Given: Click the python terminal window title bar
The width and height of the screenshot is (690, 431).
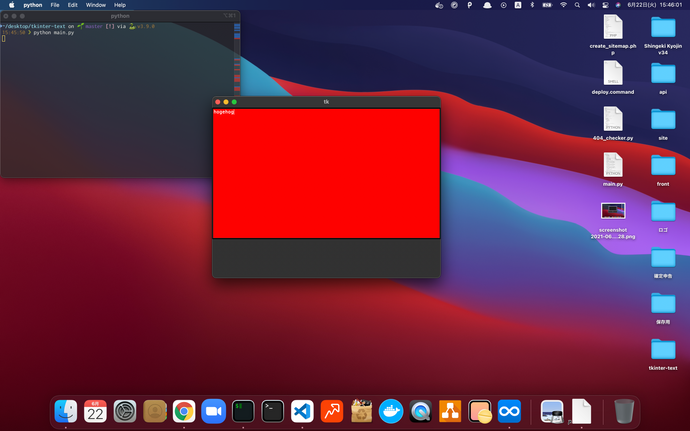Looking at the screenshot, I should tap(120, 16).
